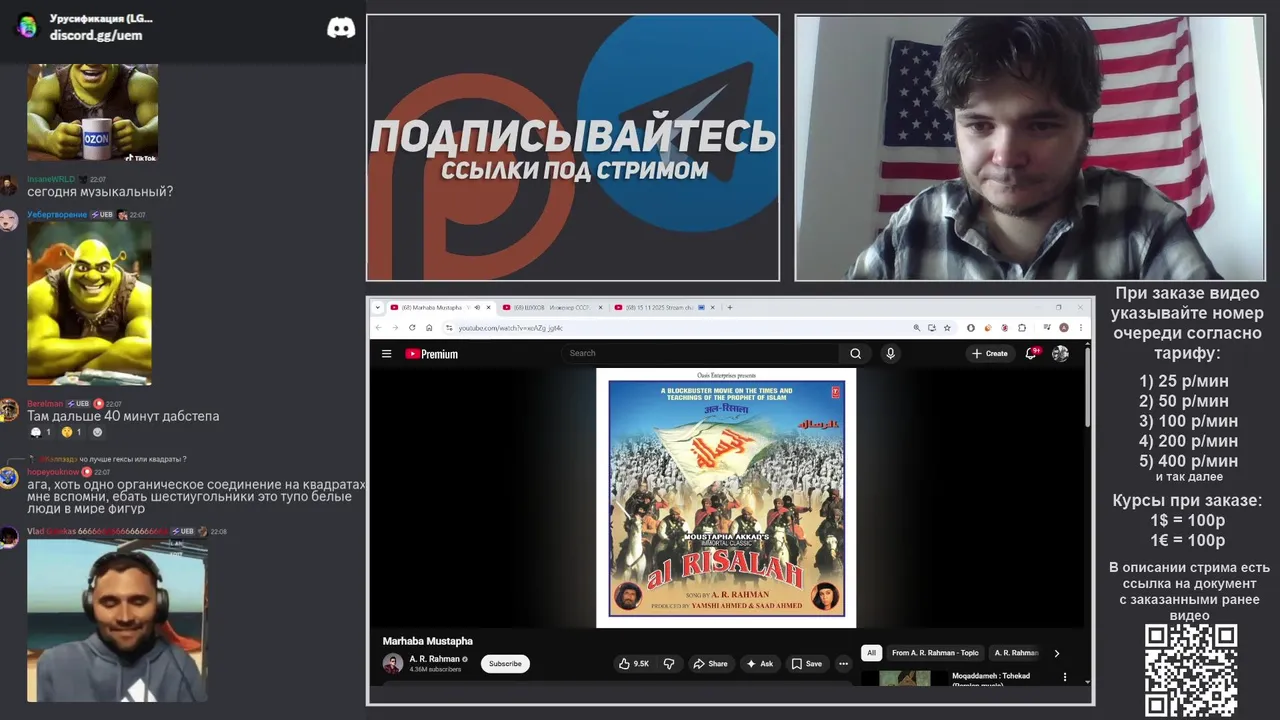Open the Ask AI button
The image size is (1280, 720).
tap(760, 663)
